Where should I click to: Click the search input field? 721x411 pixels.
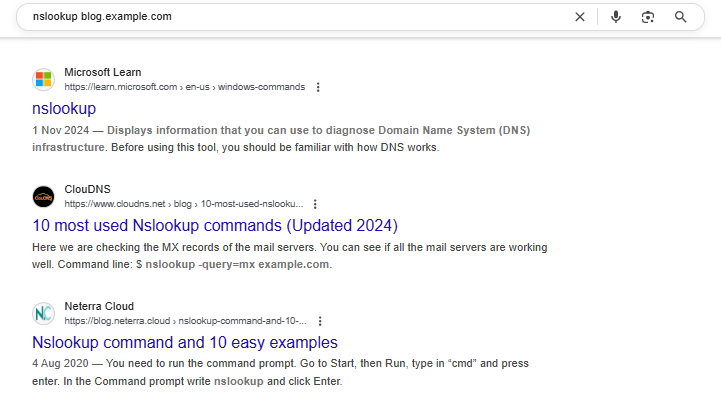coord(290,17)
